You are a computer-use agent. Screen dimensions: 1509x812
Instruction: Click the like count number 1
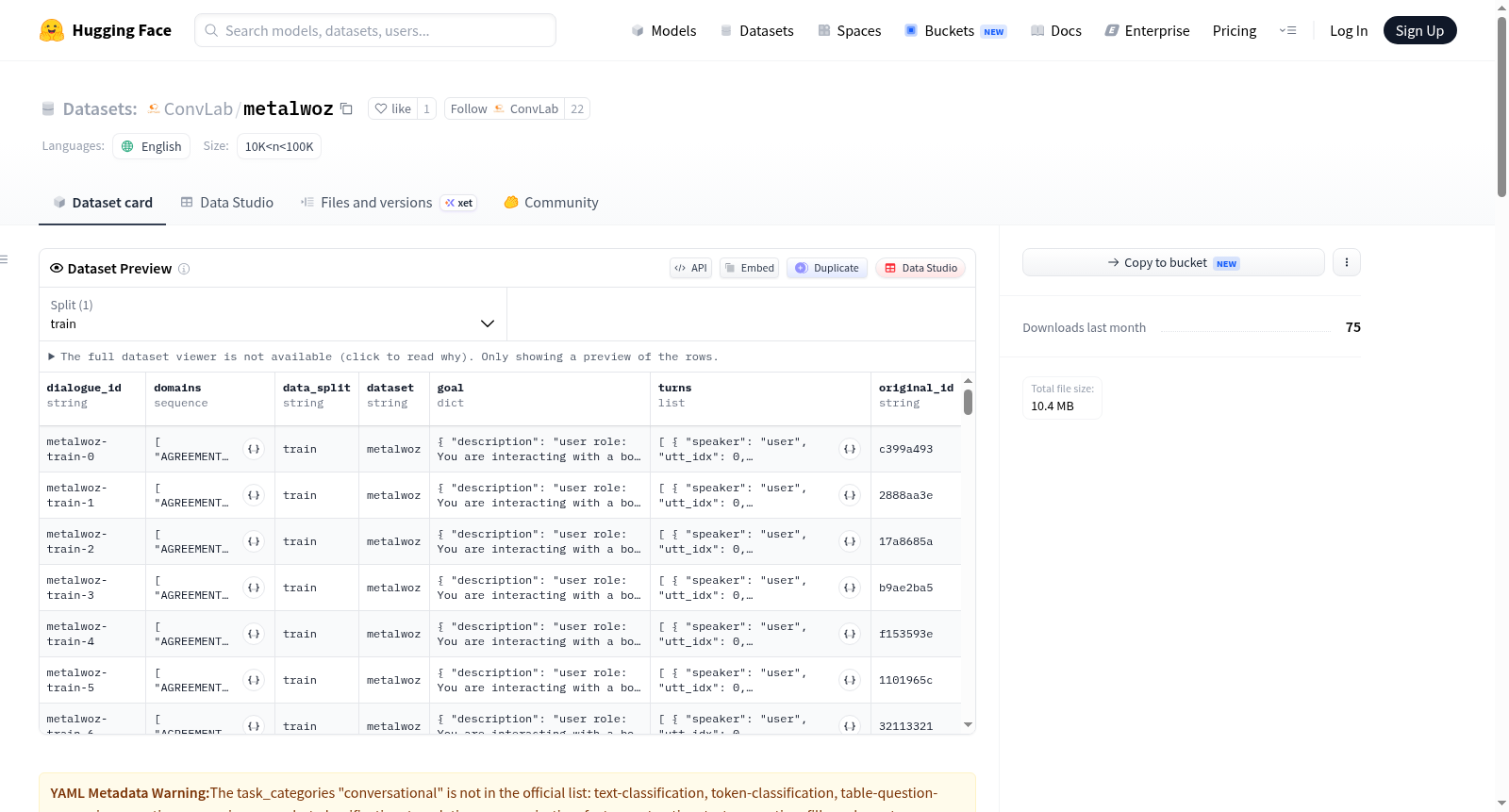(426, 108)
